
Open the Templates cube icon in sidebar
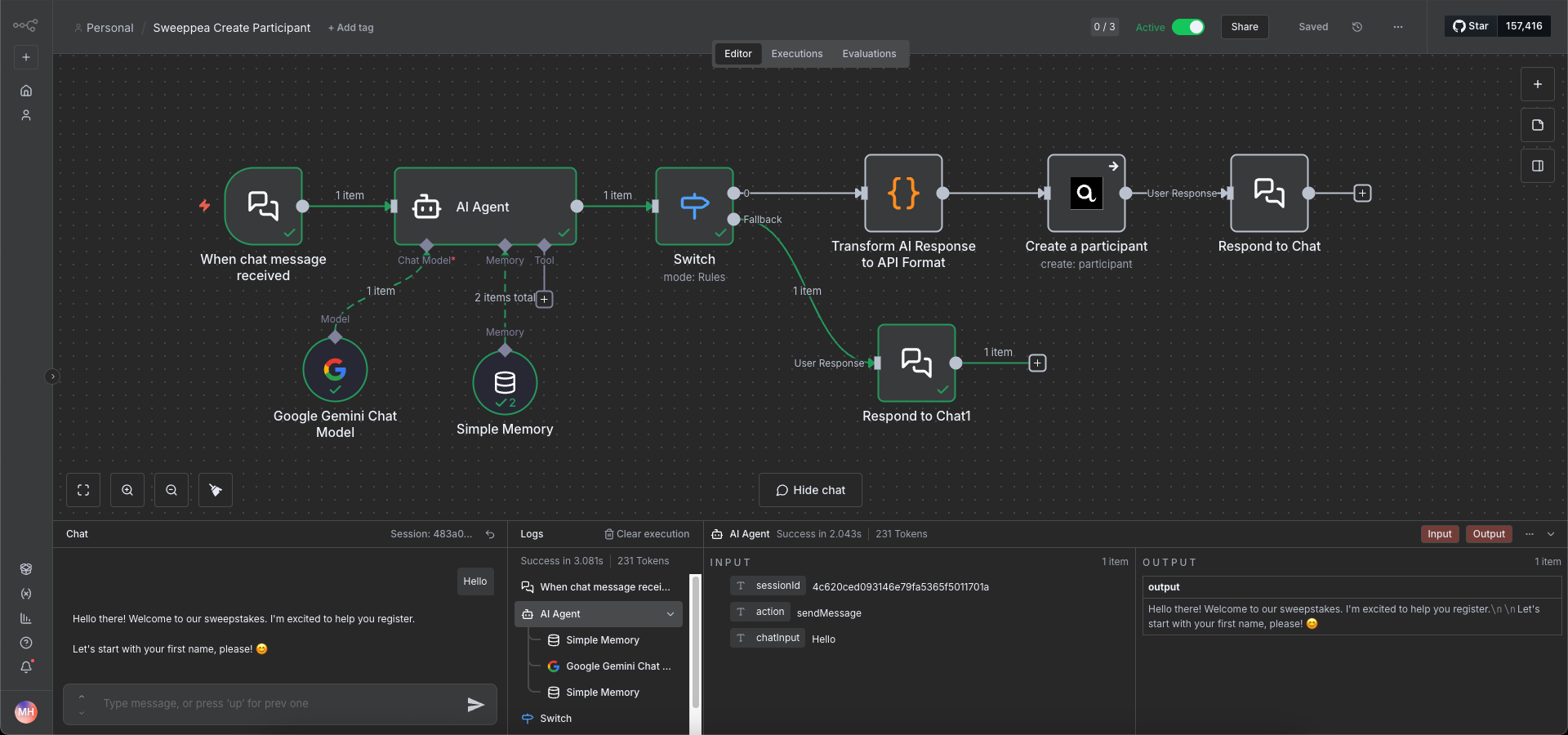click(x=26, y=569)
